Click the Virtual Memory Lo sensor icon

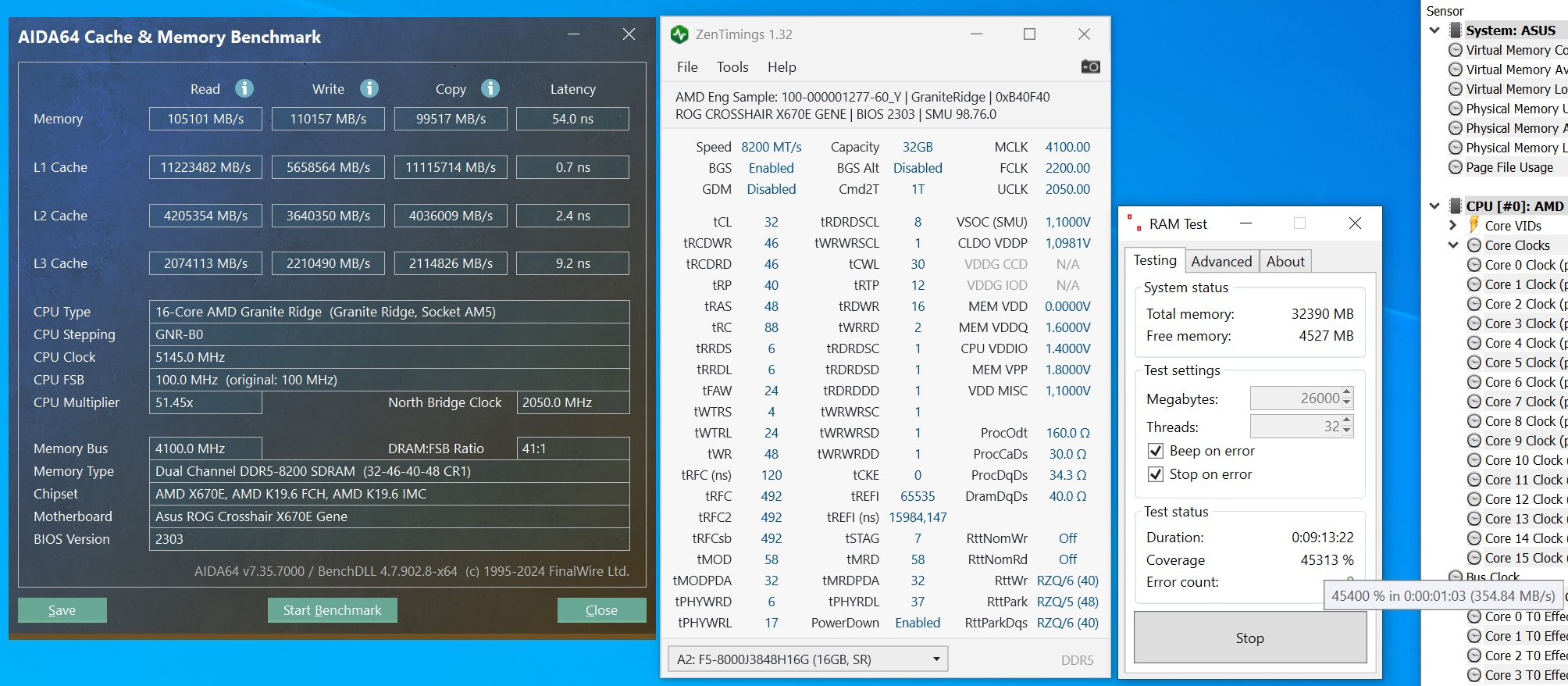pos(1456,89)
